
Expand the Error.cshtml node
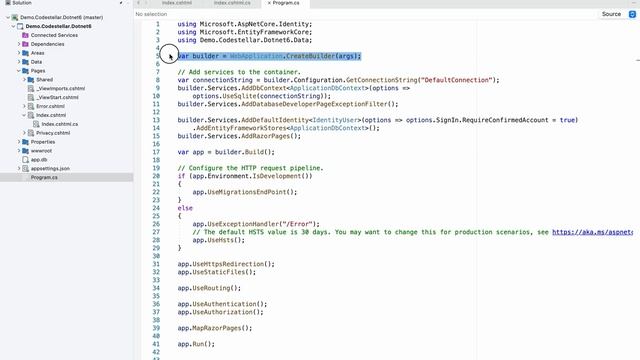[x=24, y=106]
